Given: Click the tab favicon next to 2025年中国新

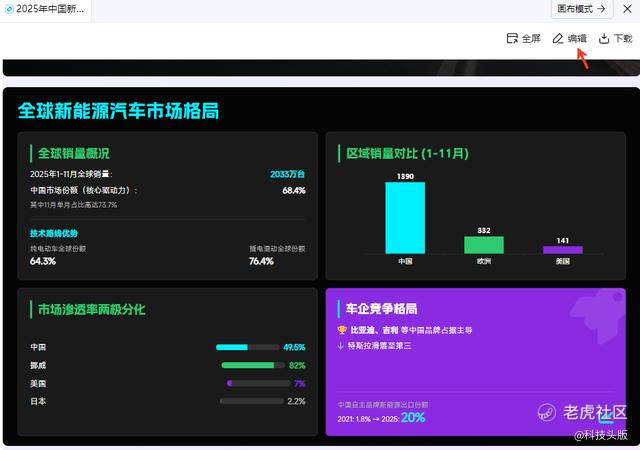Looking at the screenshot, I should click(9, 9).
